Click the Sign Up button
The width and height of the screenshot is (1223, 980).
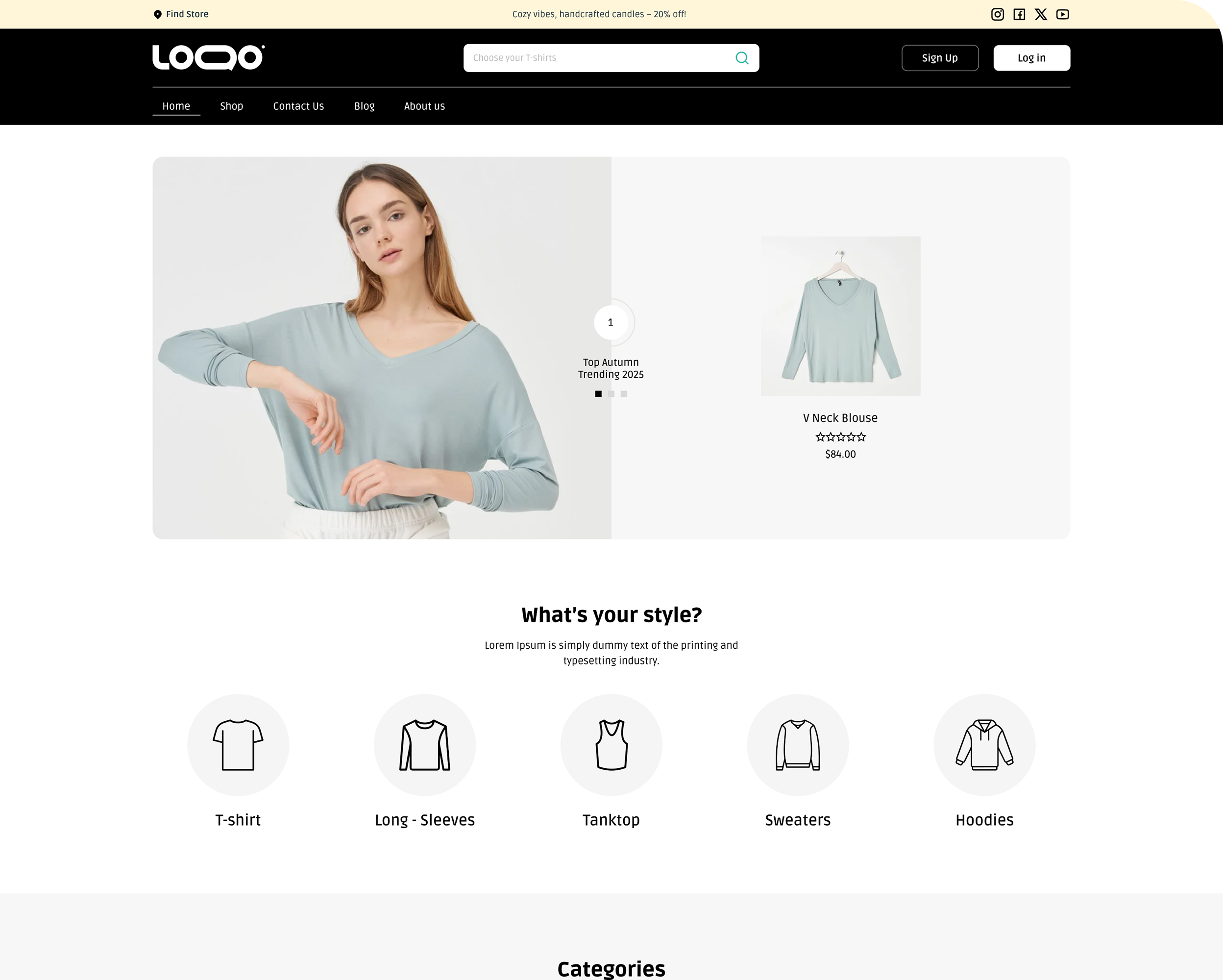click(940, 58)
